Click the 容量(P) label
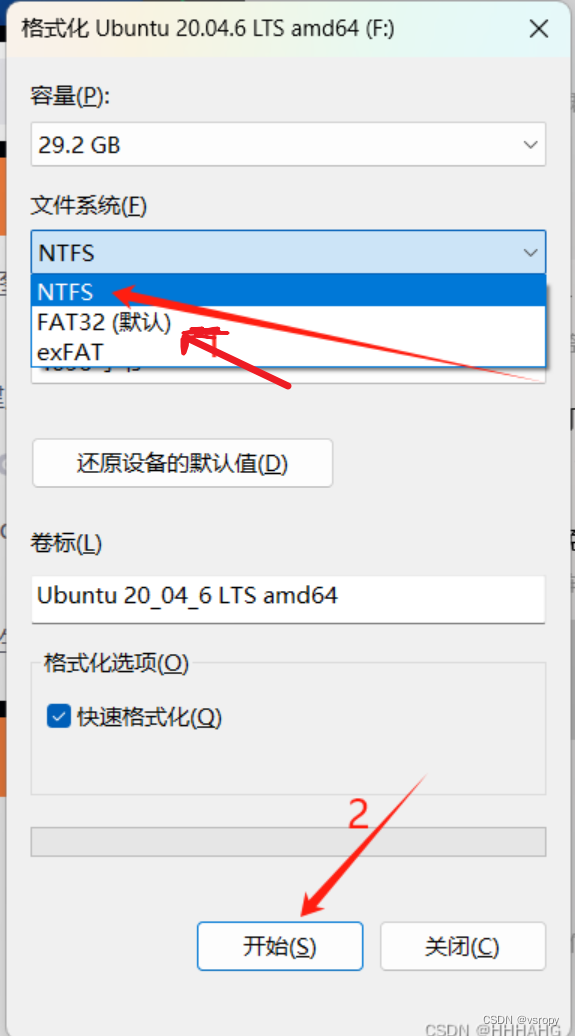 tap(70, 97)
